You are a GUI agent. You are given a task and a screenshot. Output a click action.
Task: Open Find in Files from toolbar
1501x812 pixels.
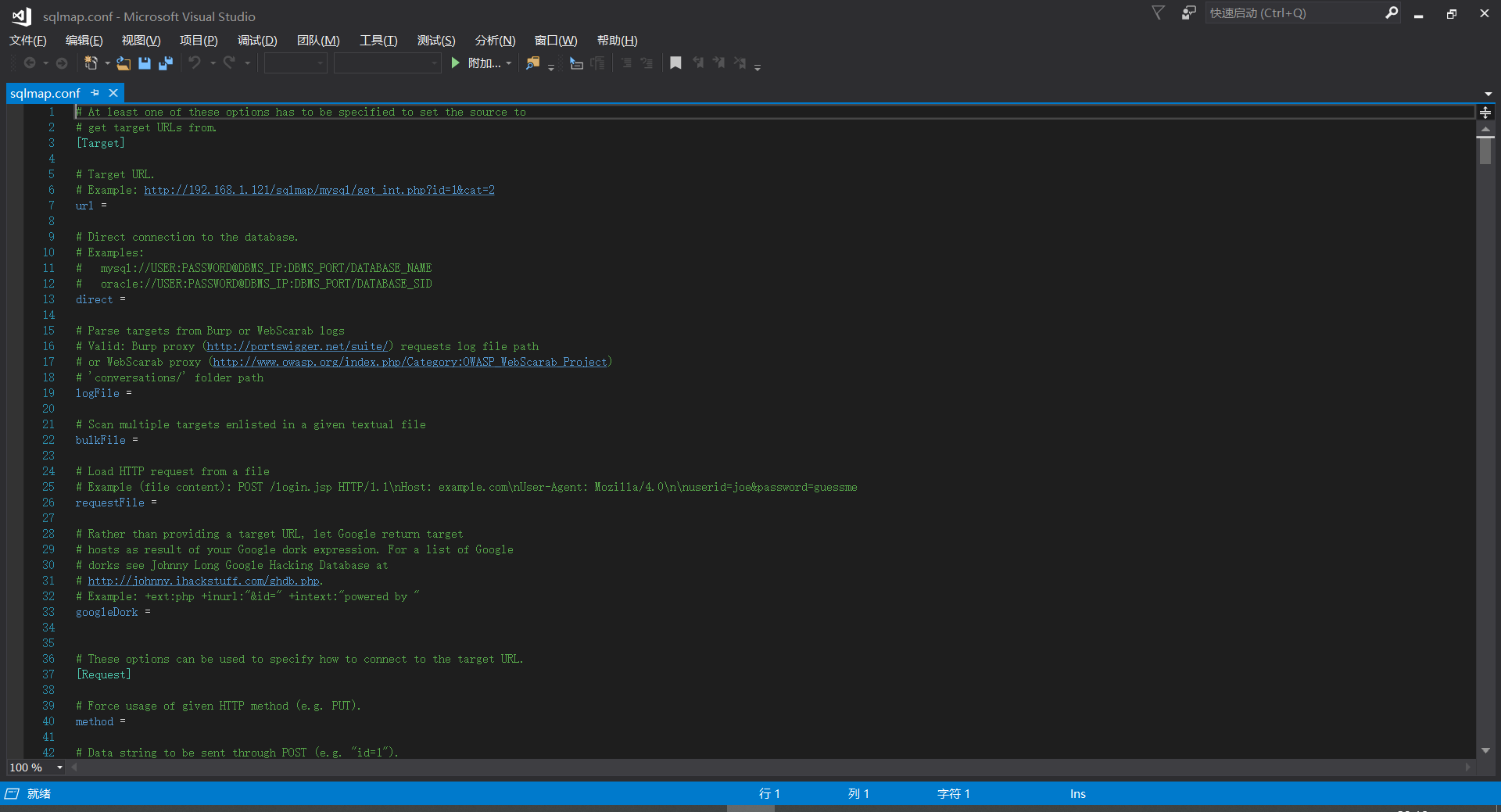coord(532,63)
